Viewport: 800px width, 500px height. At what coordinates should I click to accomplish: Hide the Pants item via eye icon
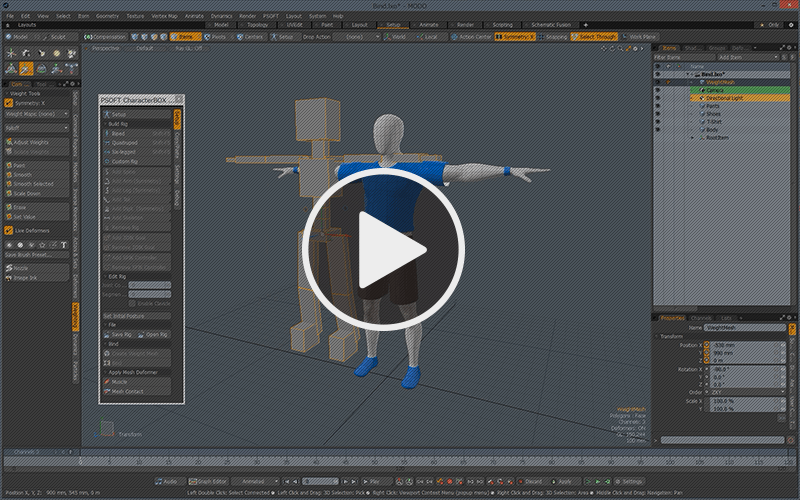(657, 106)
